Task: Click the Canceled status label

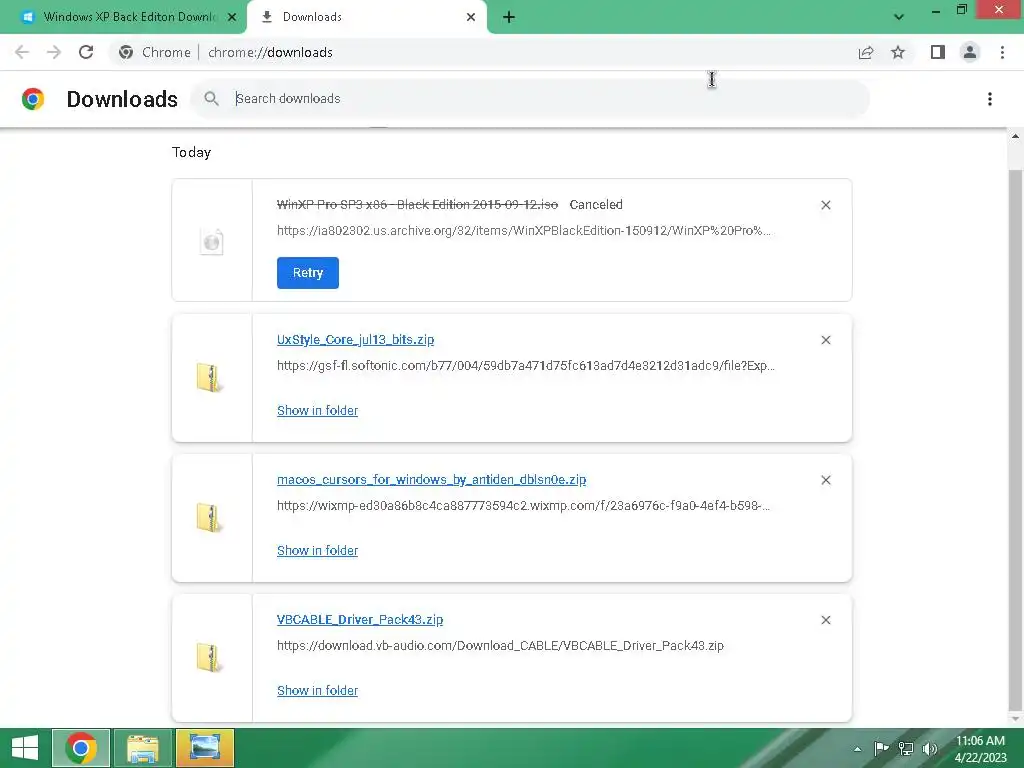Action: (x=596, y=204)
